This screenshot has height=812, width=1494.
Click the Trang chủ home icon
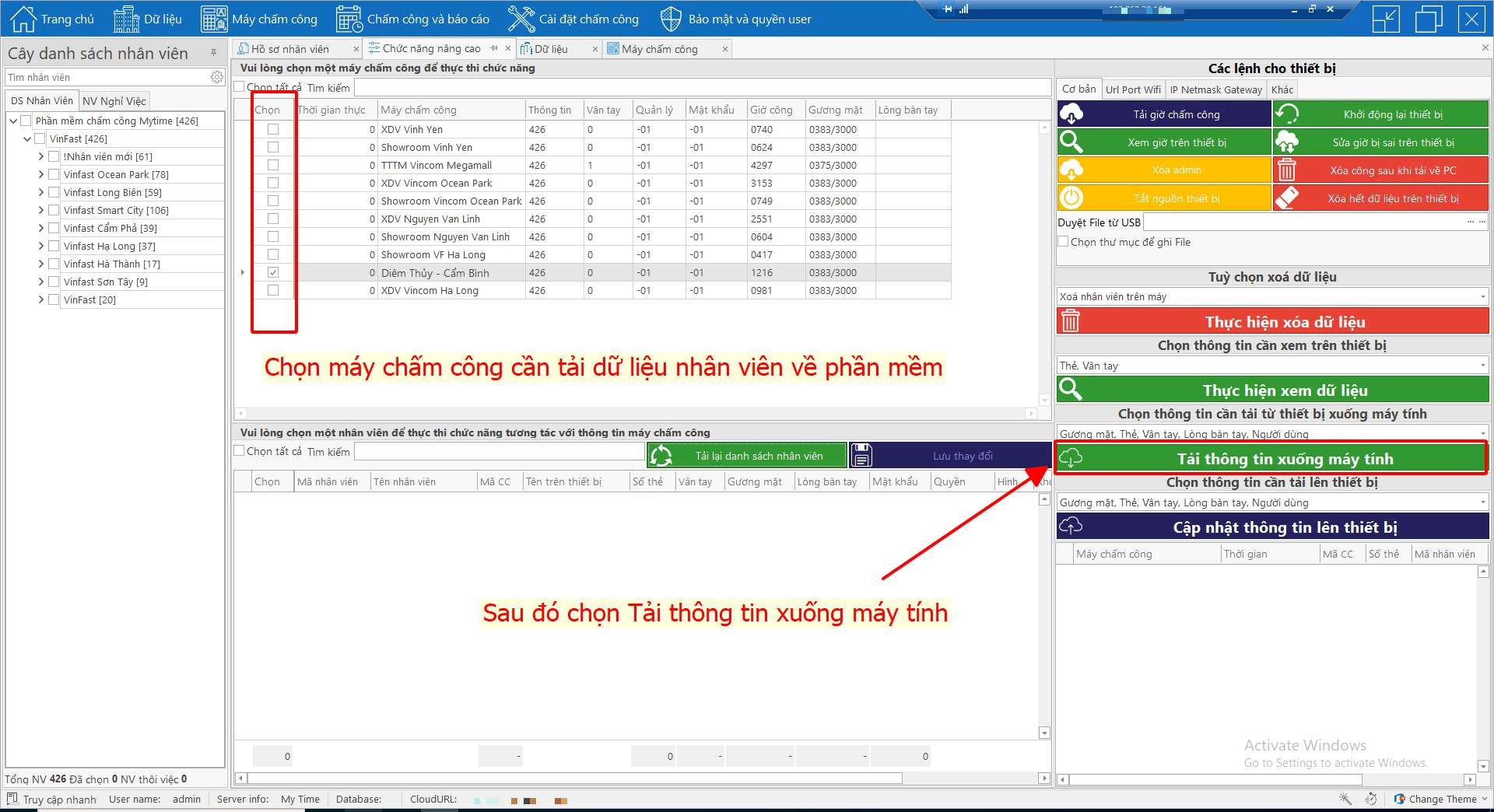[23, 19]
